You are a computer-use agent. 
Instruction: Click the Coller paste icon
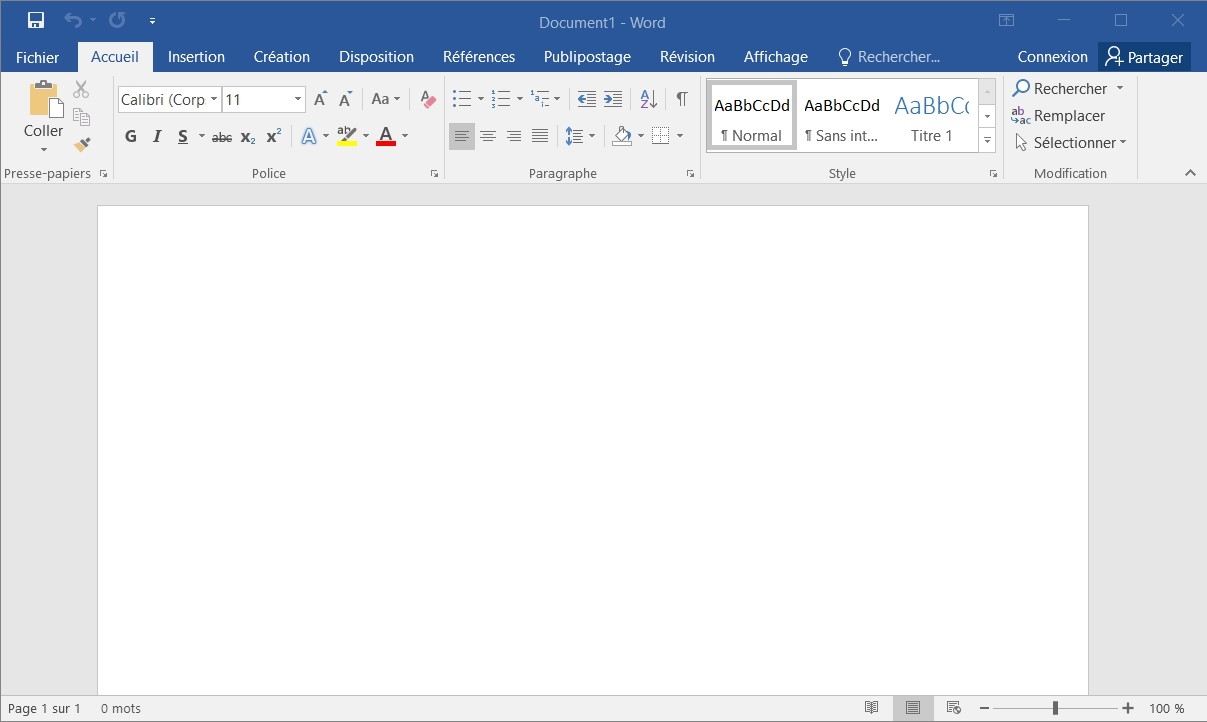(43, 101)
